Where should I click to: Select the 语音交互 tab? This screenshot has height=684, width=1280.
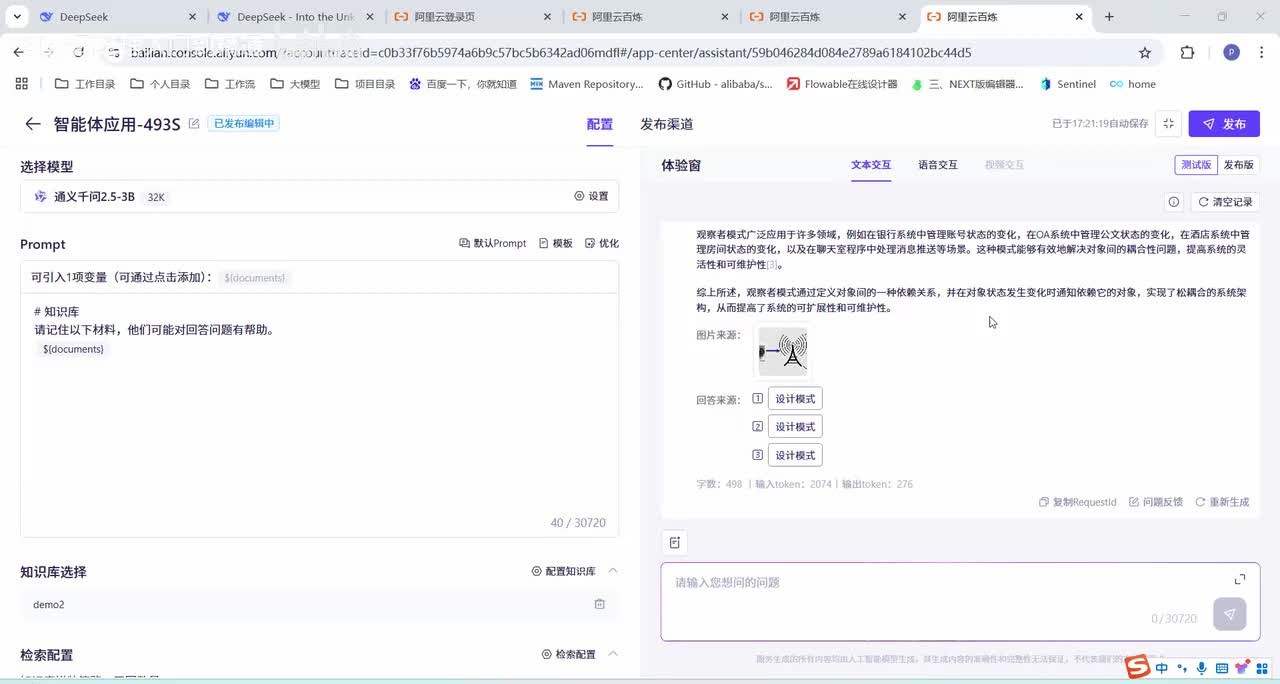click(x=938, y=165)
